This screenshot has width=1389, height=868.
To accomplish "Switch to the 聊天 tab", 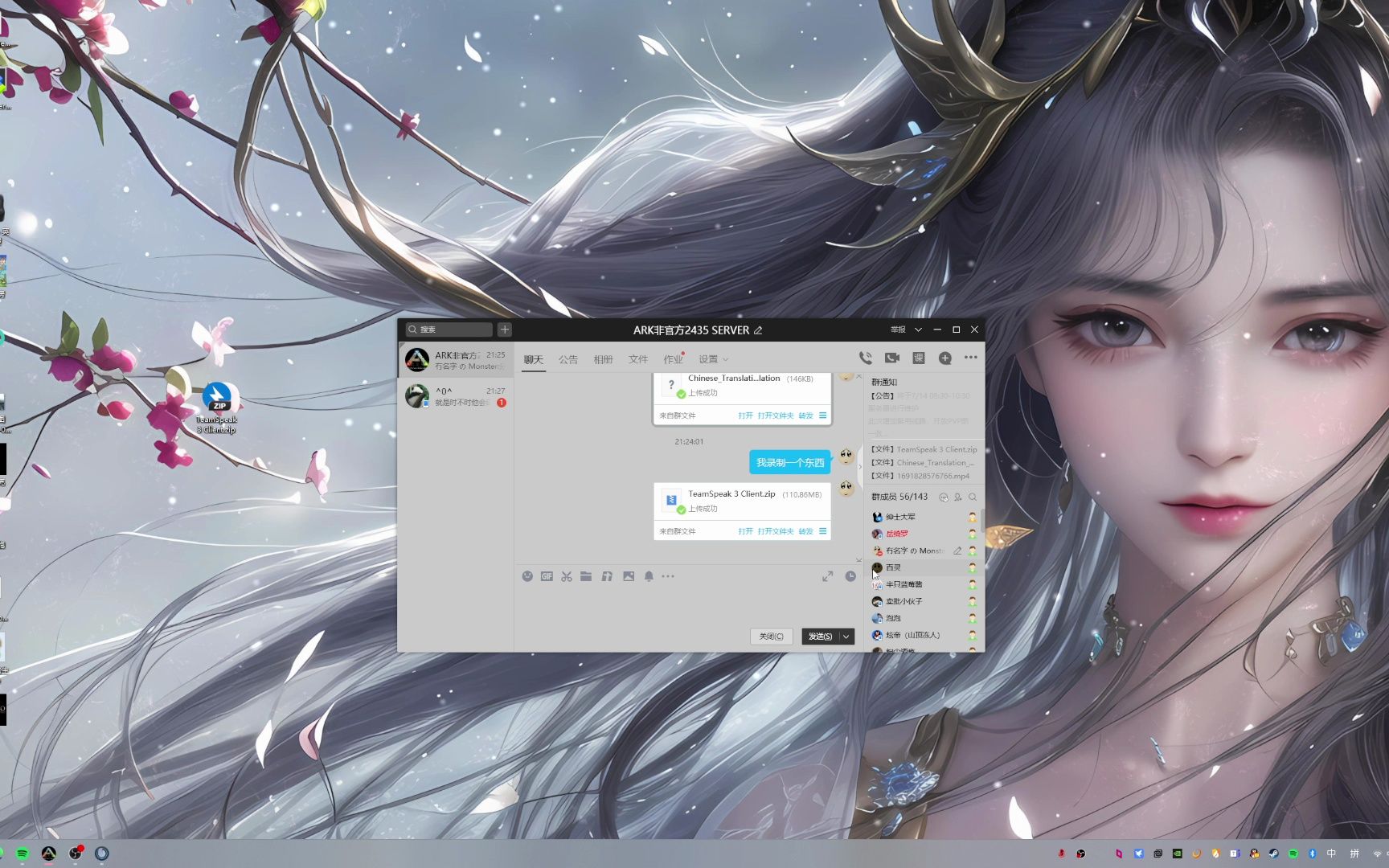I will point(534,359).
